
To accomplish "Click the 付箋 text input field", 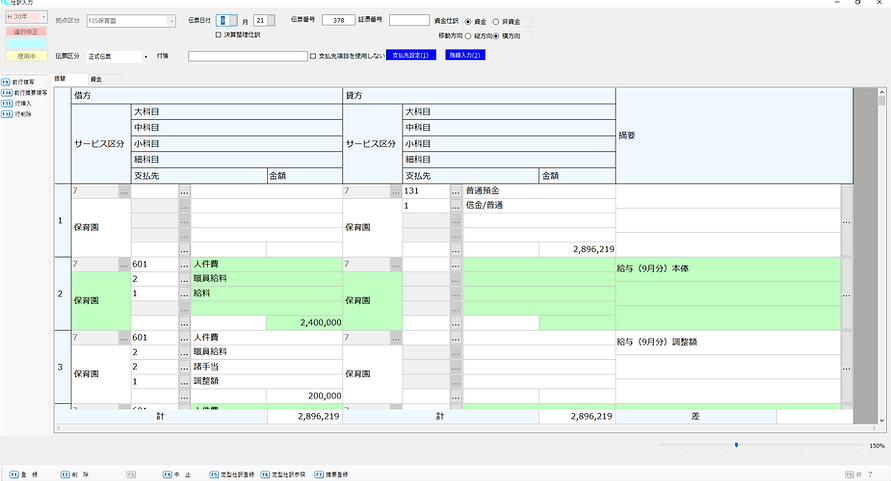I will [x=248, y=56].
